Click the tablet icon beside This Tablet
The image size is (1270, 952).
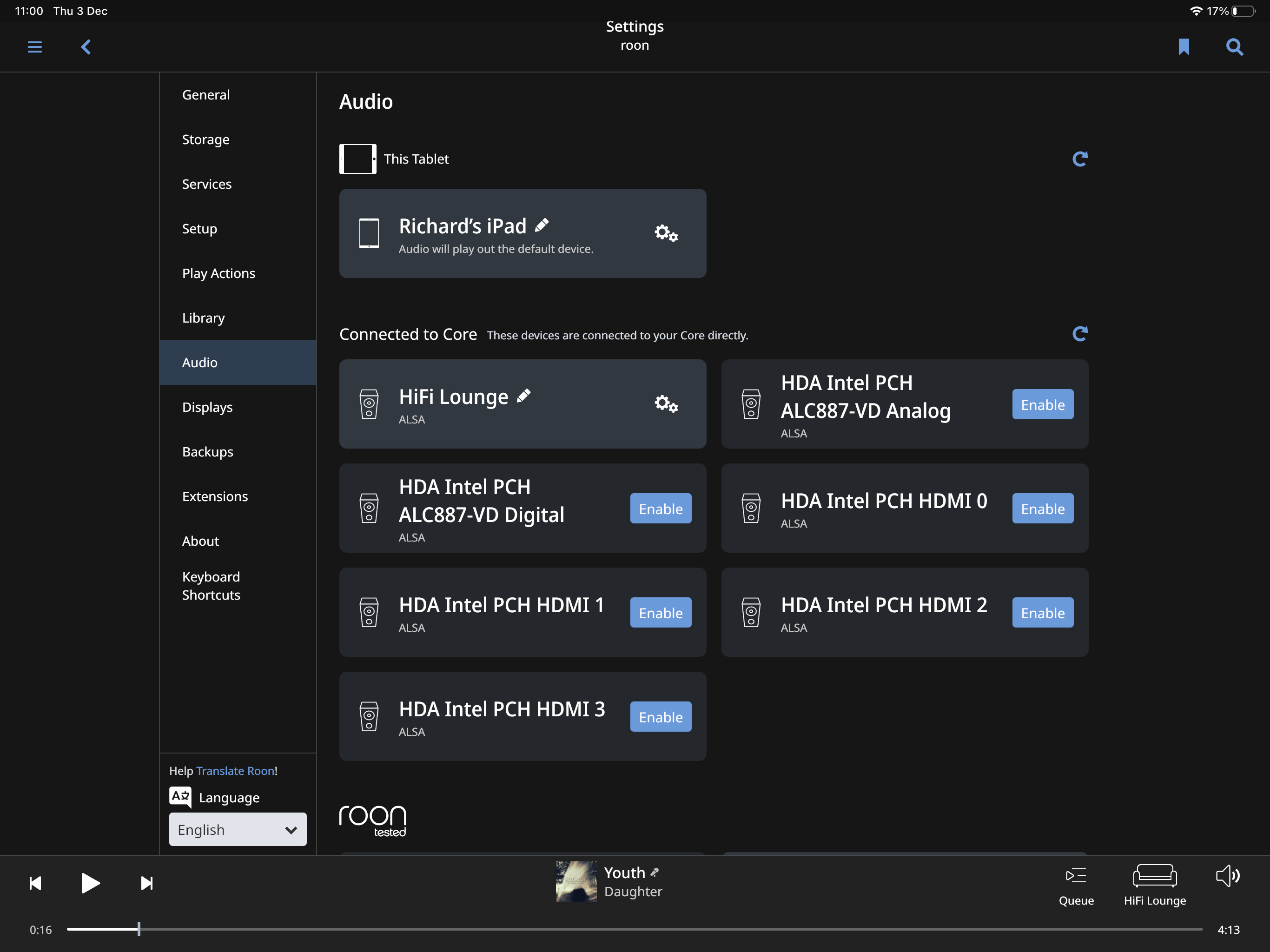(x=357, y=159)
